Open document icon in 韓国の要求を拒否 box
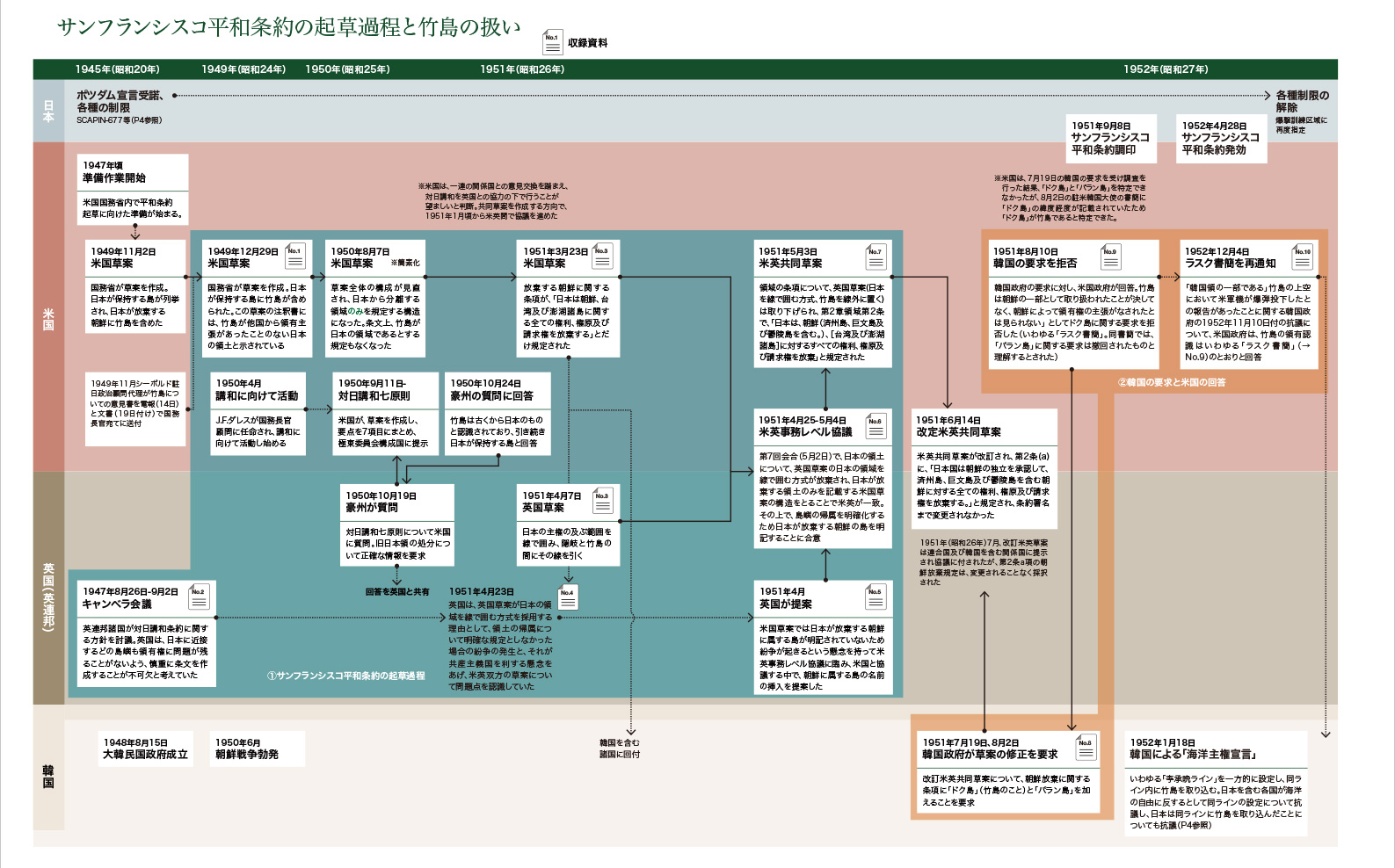The image size is (1395, 868). pos(1111,257)
